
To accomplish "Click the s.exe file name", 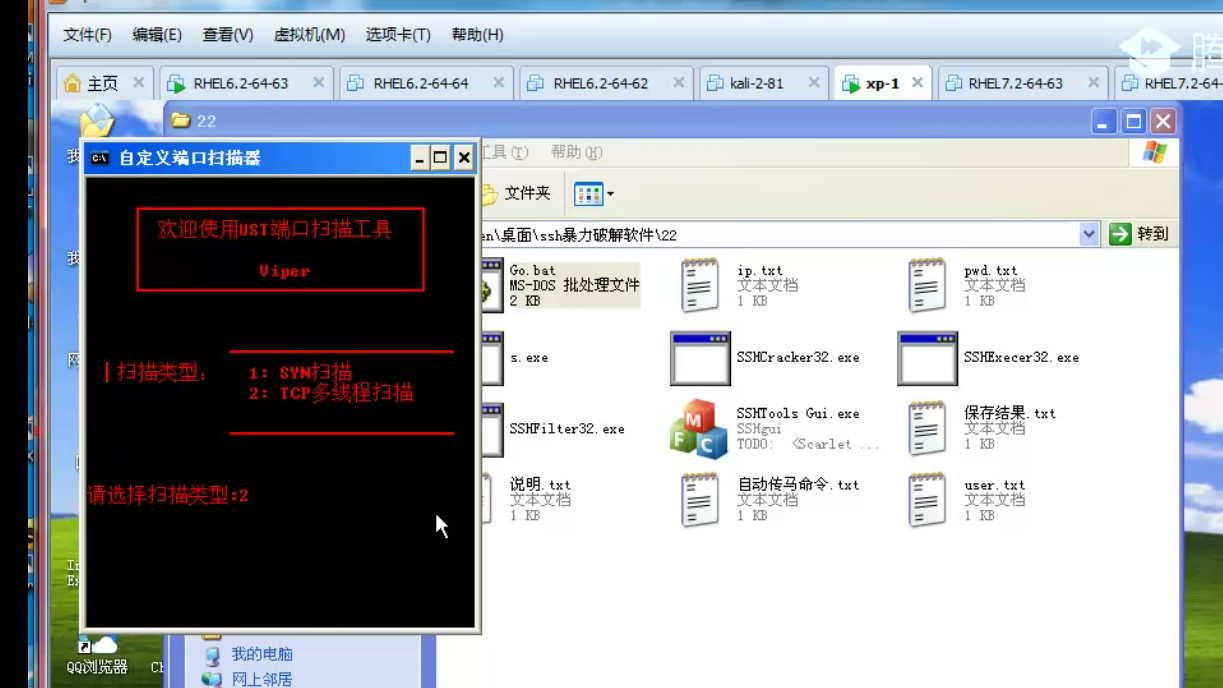I will 529,358.
